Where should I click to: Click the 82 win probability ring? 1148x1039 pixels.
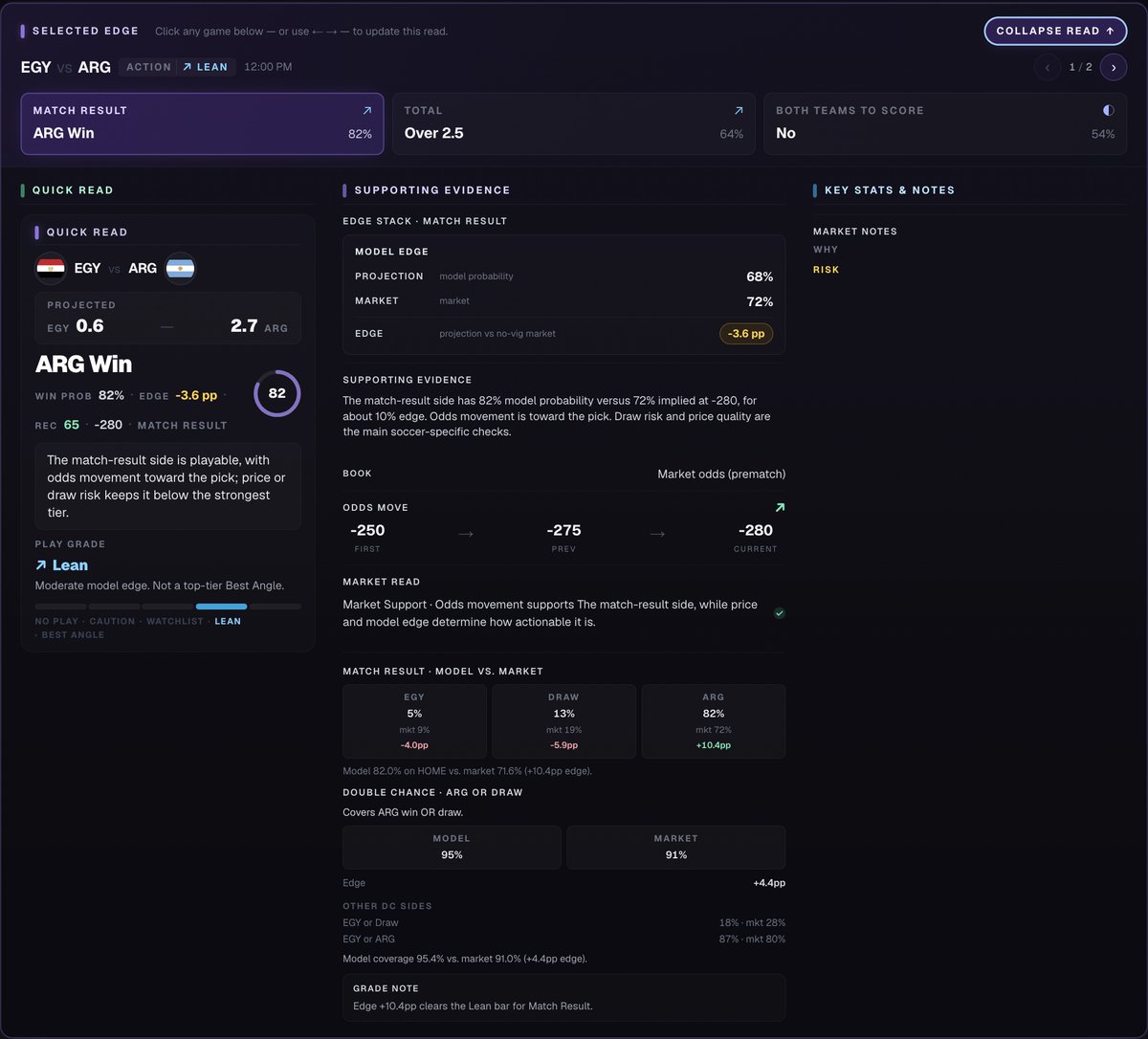[x=277, y=393]
